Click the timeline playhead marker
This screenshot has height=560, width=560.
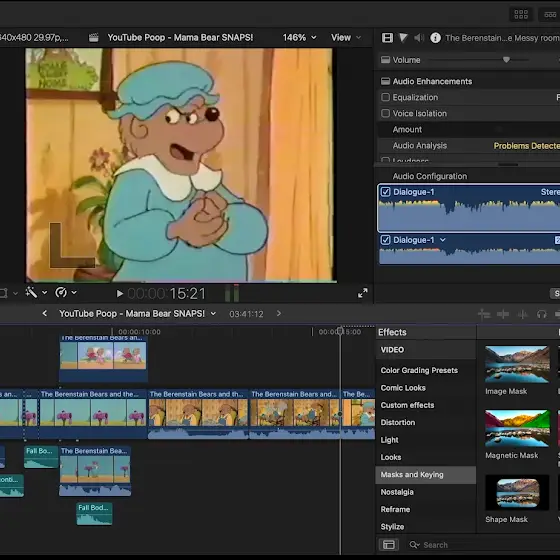click(x=340, y=331)
